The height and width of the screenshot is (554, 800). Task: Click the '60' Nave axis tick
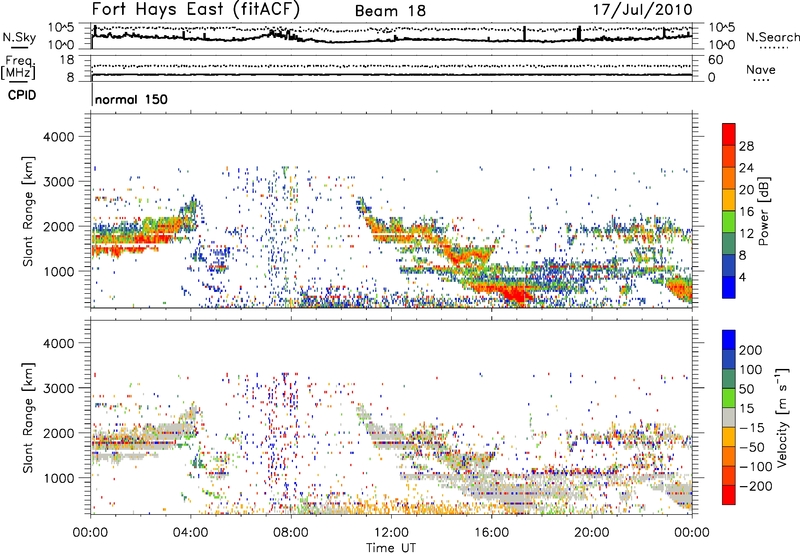(716, 60)
